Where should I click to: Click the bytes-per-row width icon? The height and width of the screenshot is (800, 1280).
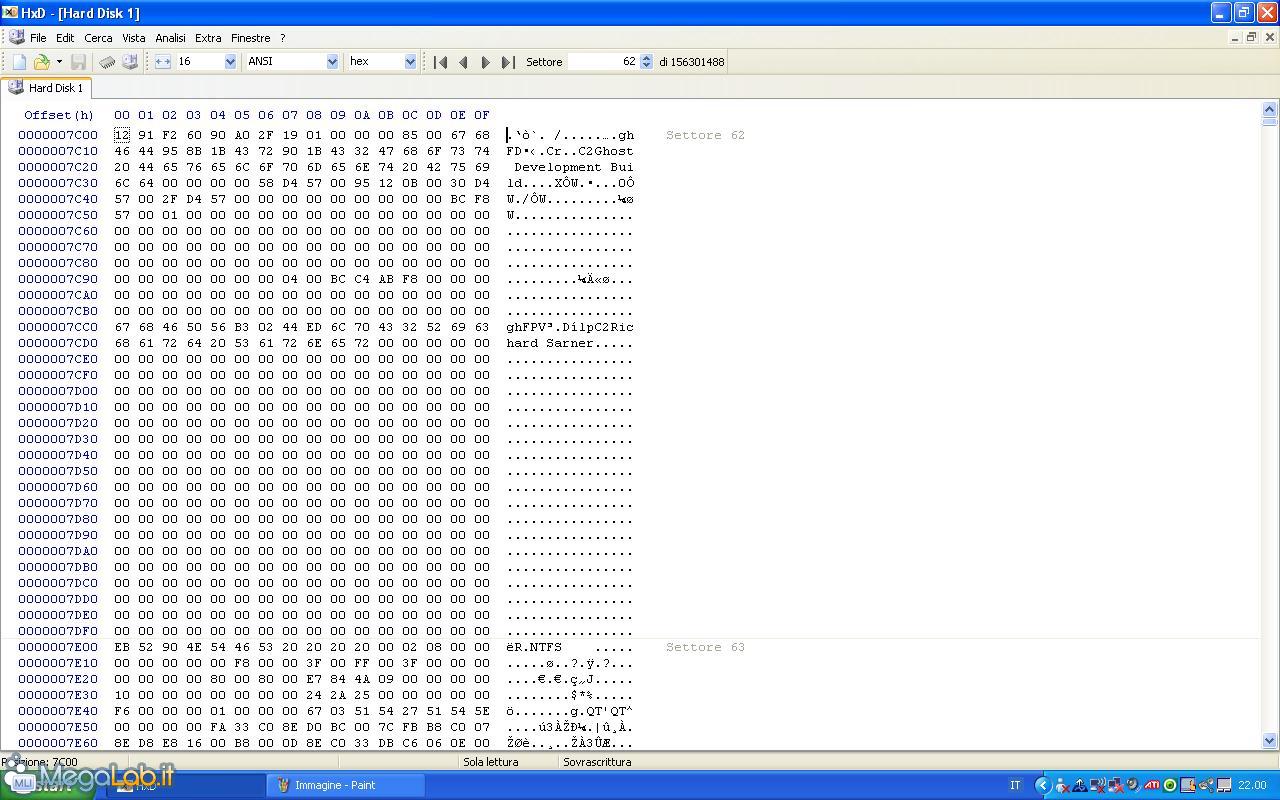[163, 62]
